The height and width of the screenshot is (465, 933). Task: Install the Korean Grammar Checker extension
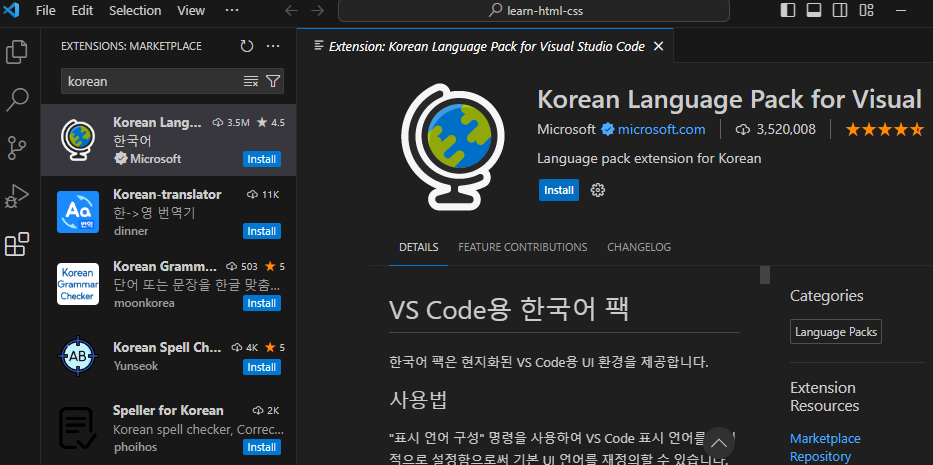pos(262,303)
